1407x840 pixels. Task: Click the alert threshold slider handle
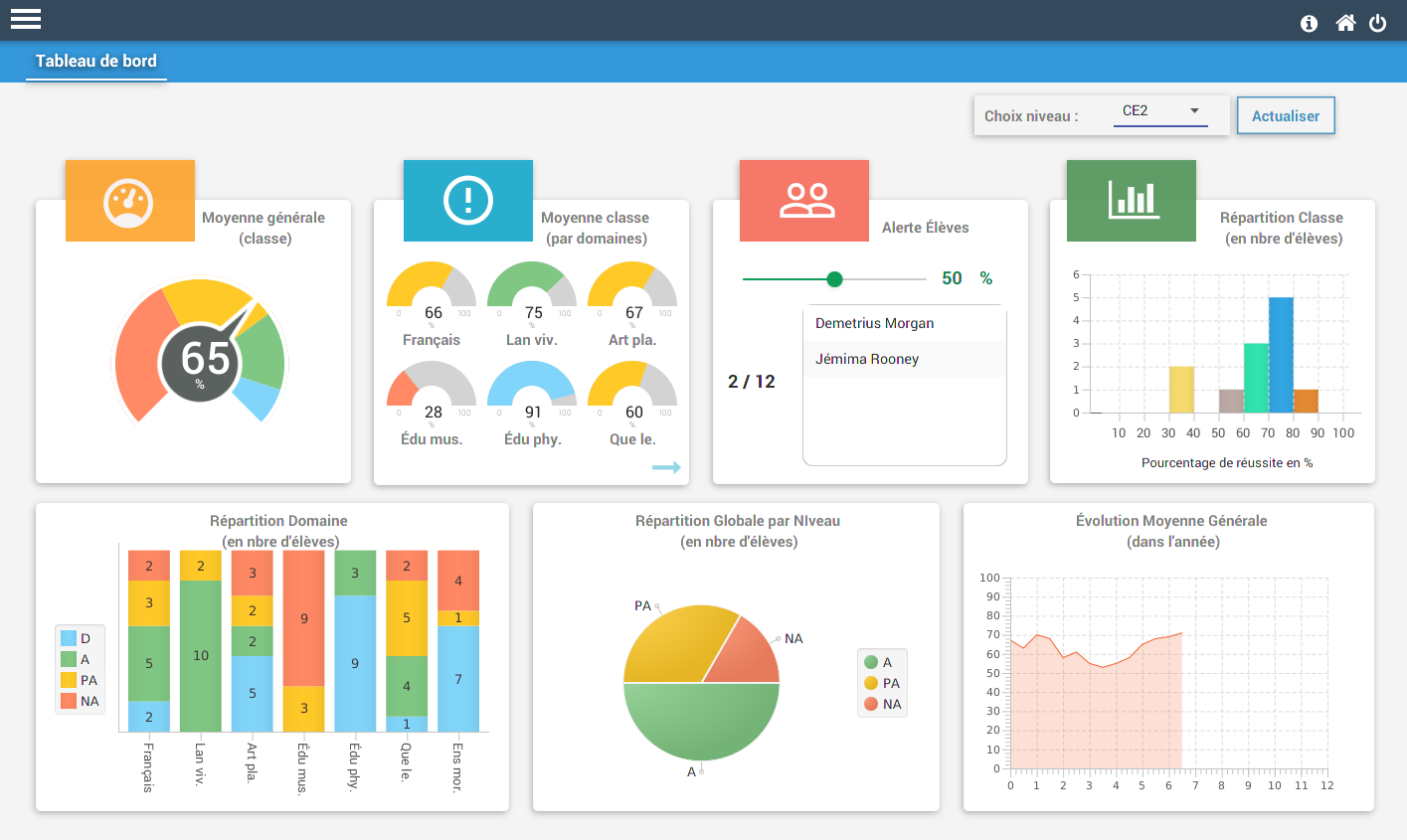(x=835, y=279)
